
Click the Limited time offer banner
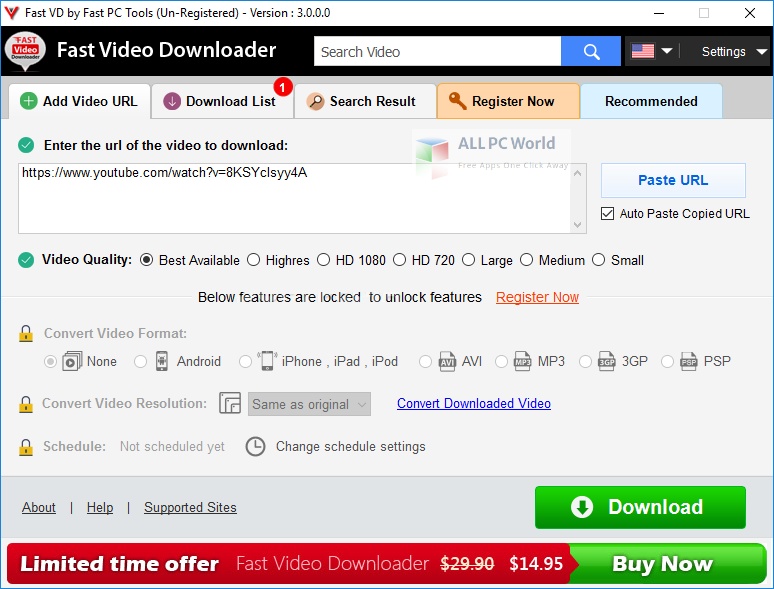288,563
